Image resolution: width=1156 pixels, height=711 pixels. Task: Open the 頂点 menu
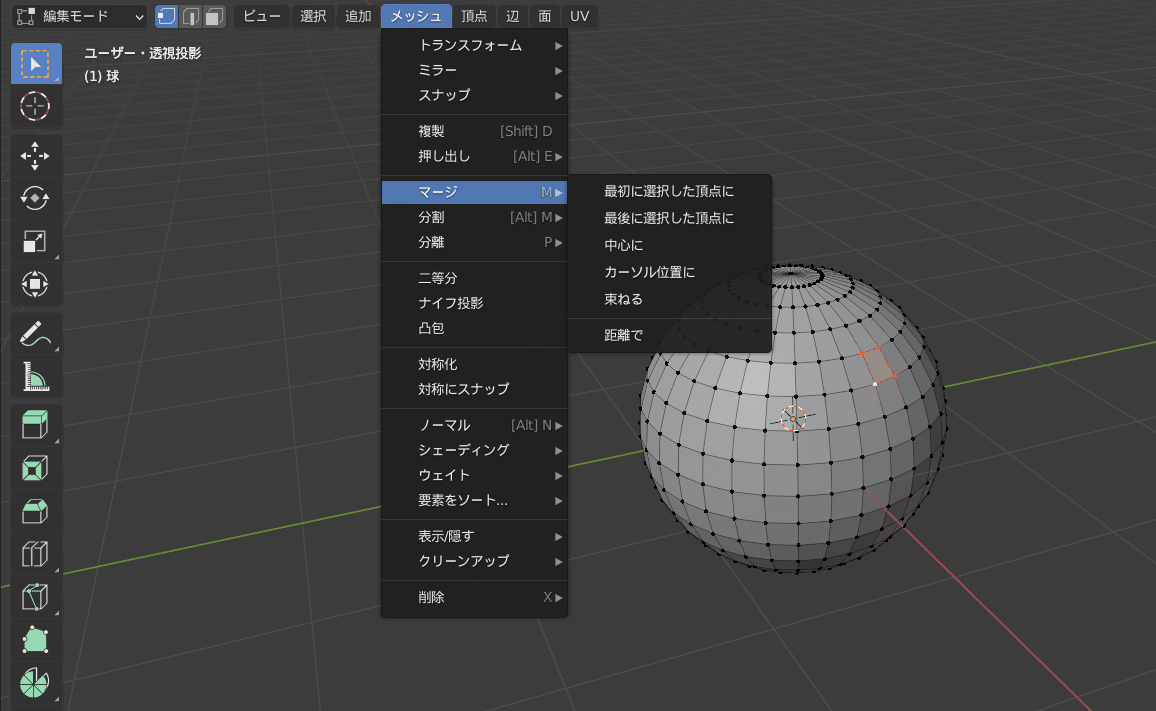coord(474,16)
